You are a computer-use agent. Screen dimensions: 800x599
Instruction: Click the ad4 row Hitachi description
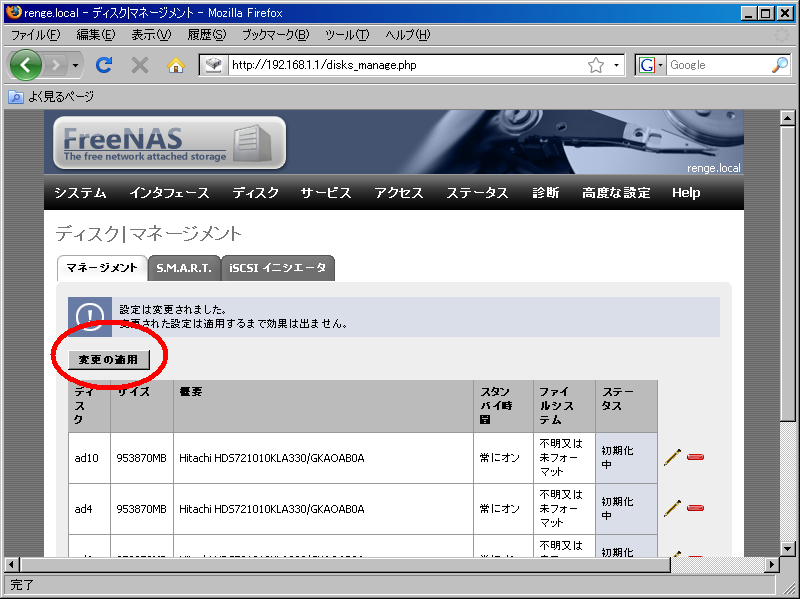tap(271, 509)
